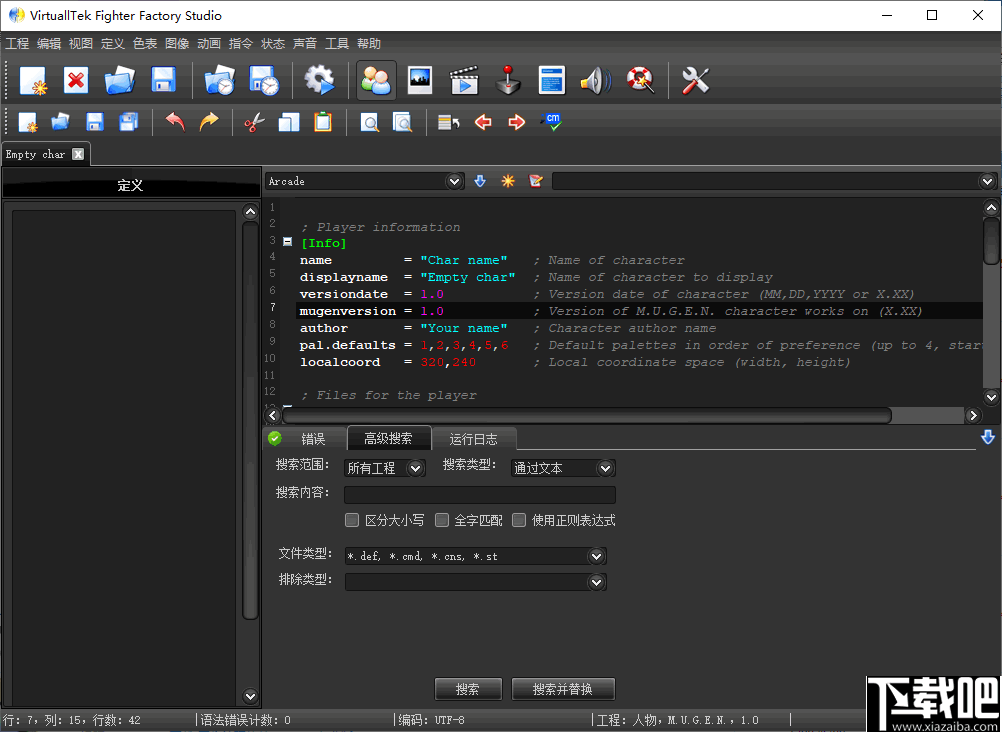
Task: Open the 搜索范围 dropdown showing 所有工程
Action: pos(385,468)
